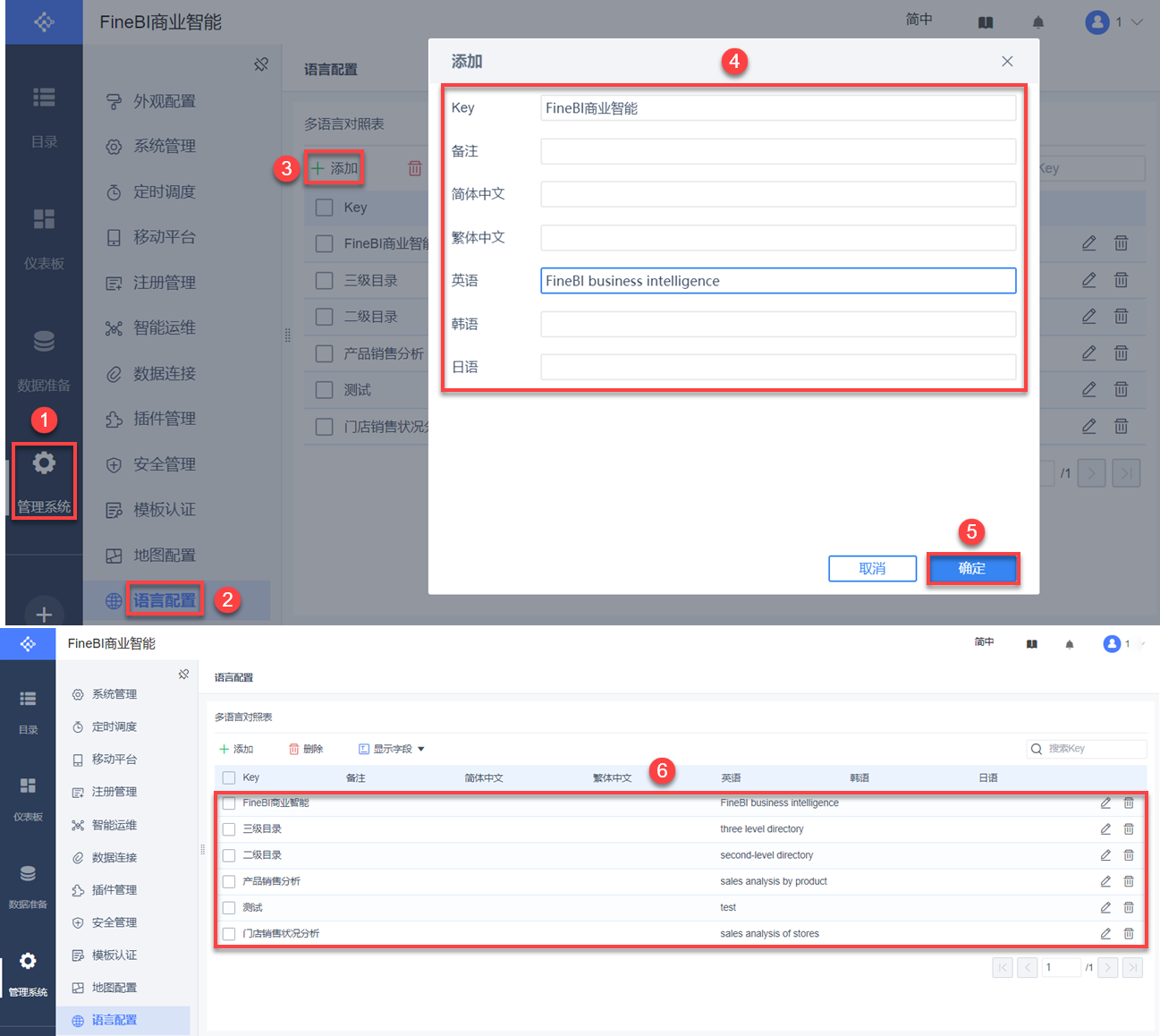The image size is (1160, 1036).
Task: Open 目录 in the lower screenshot navigation
Action: pos(29,711)
